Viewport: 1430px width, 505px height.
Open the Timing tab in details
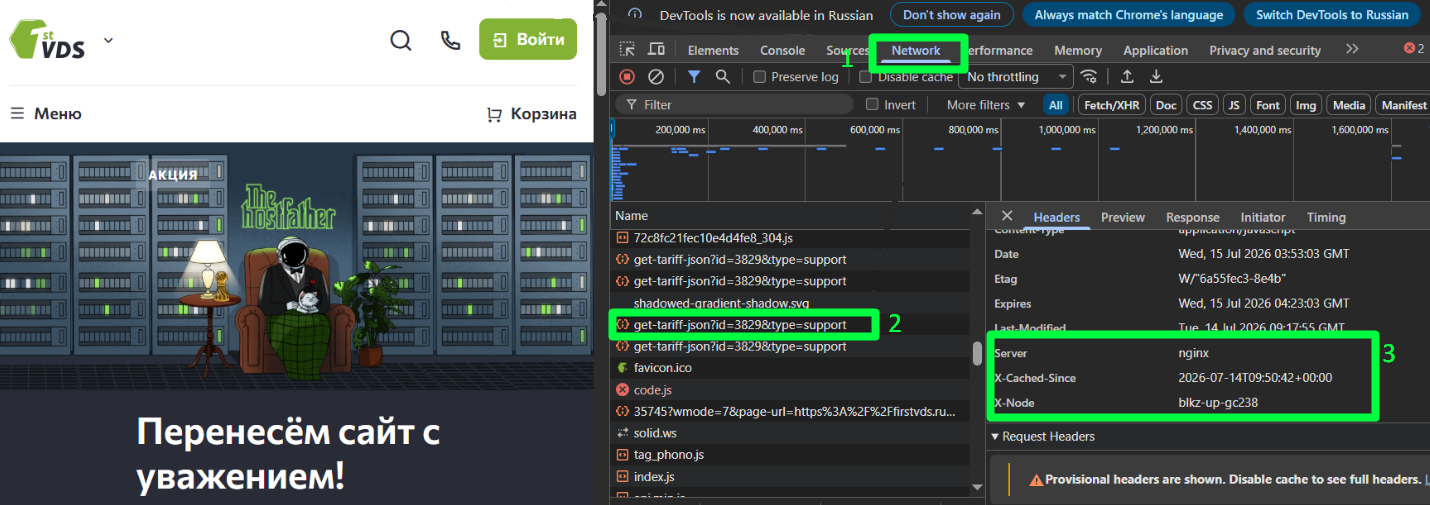pyautogui.click(x=1326, y=217)
